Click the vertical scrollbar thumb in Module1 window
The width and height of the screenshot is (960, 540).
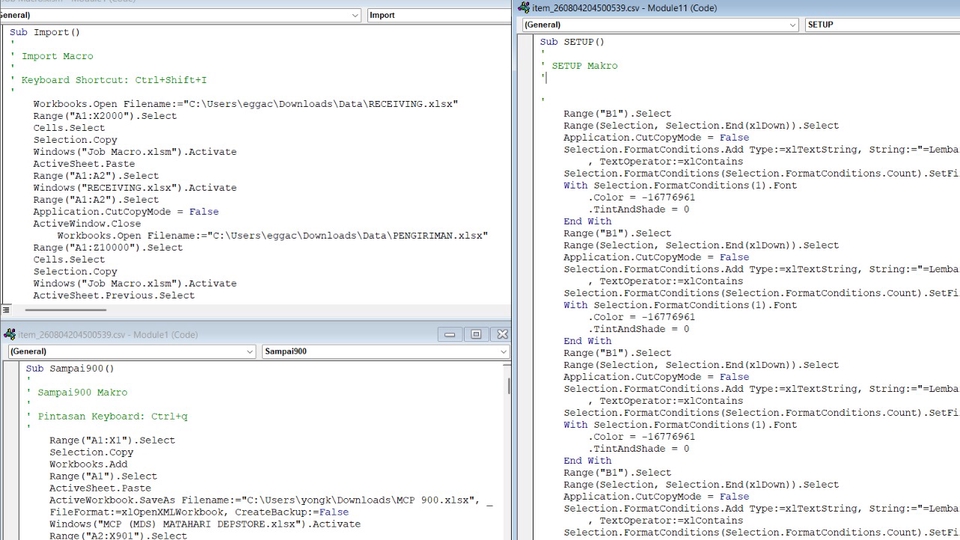click(508, 386)
